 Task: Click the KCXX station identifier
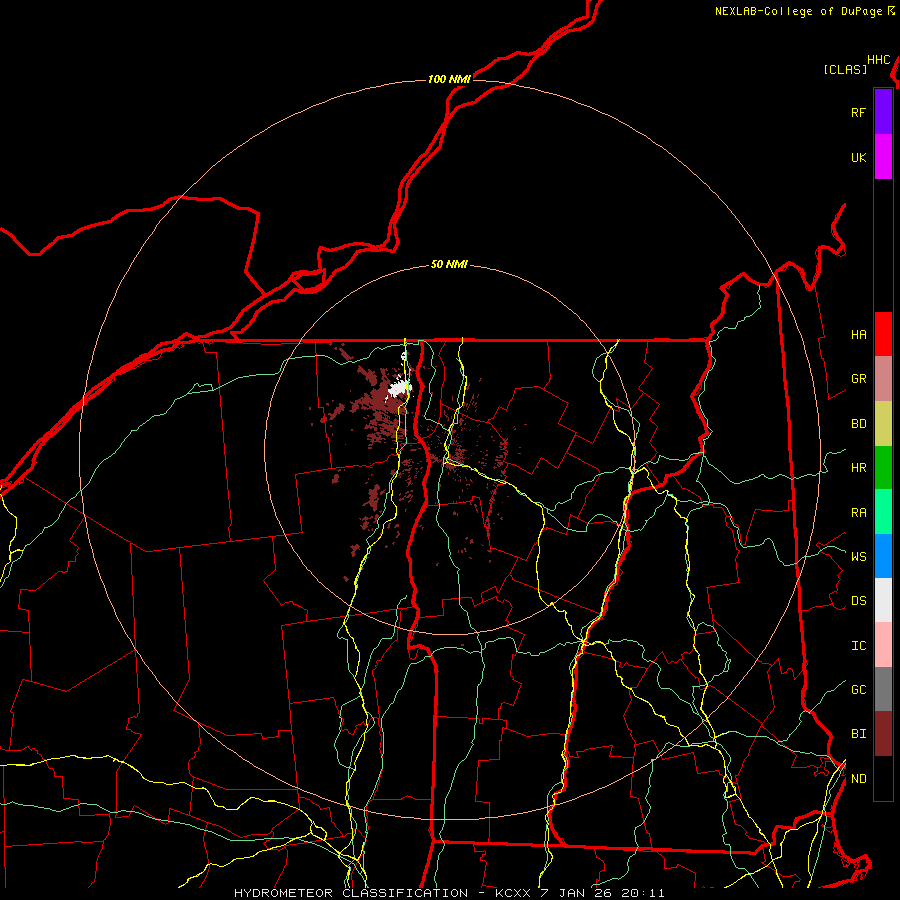pos(513,893)
